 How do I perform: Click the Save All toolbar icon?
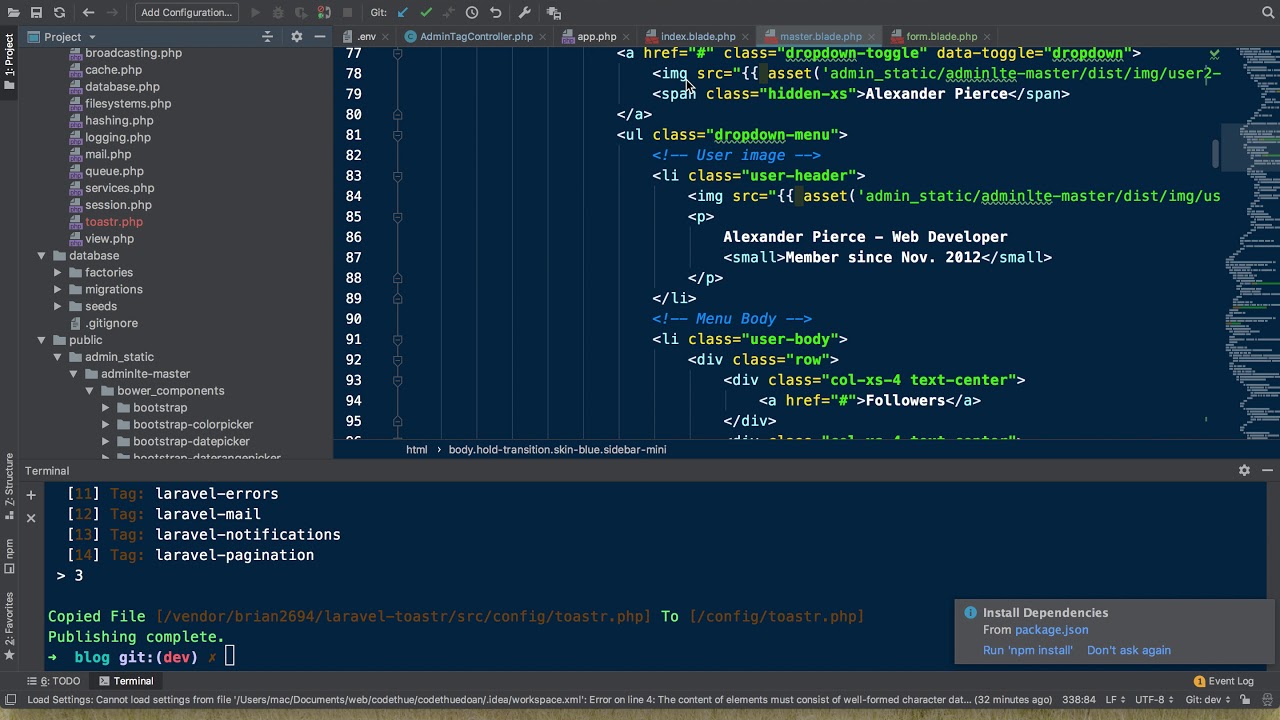click(x=36, y=13)
